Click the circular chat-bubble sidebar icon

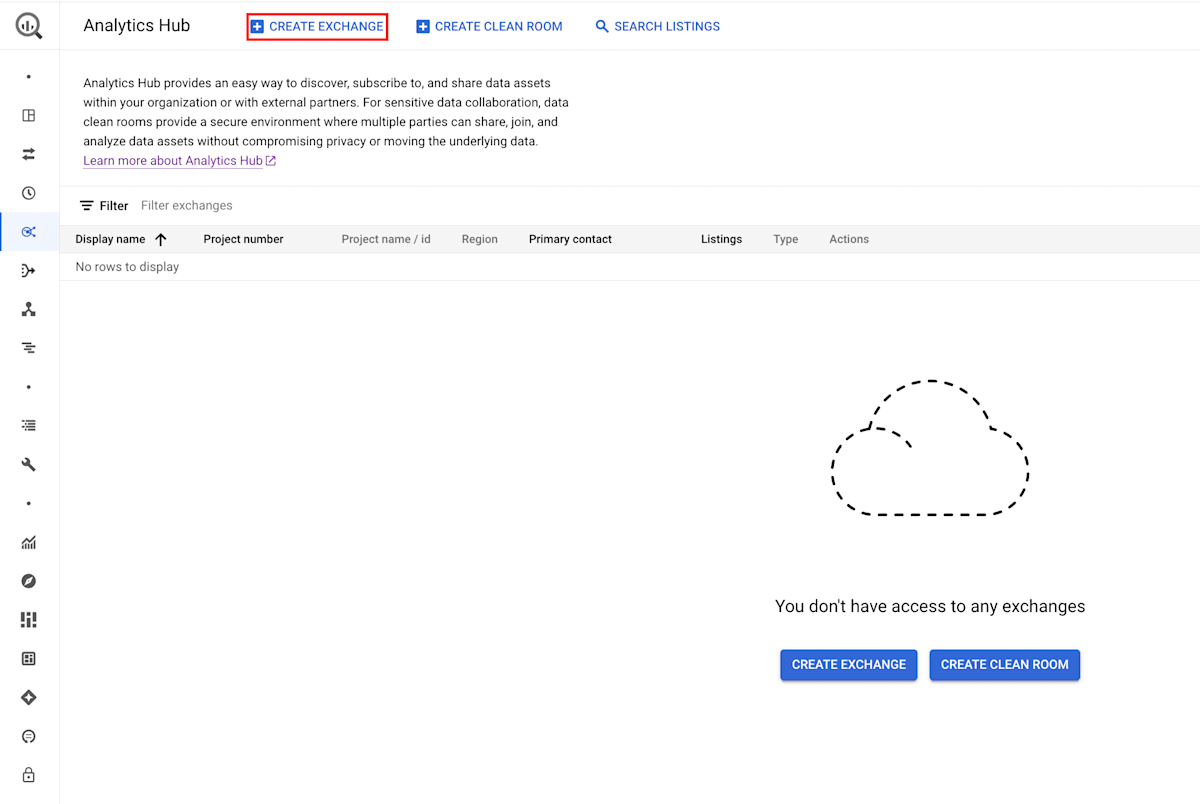pos(29,737)
